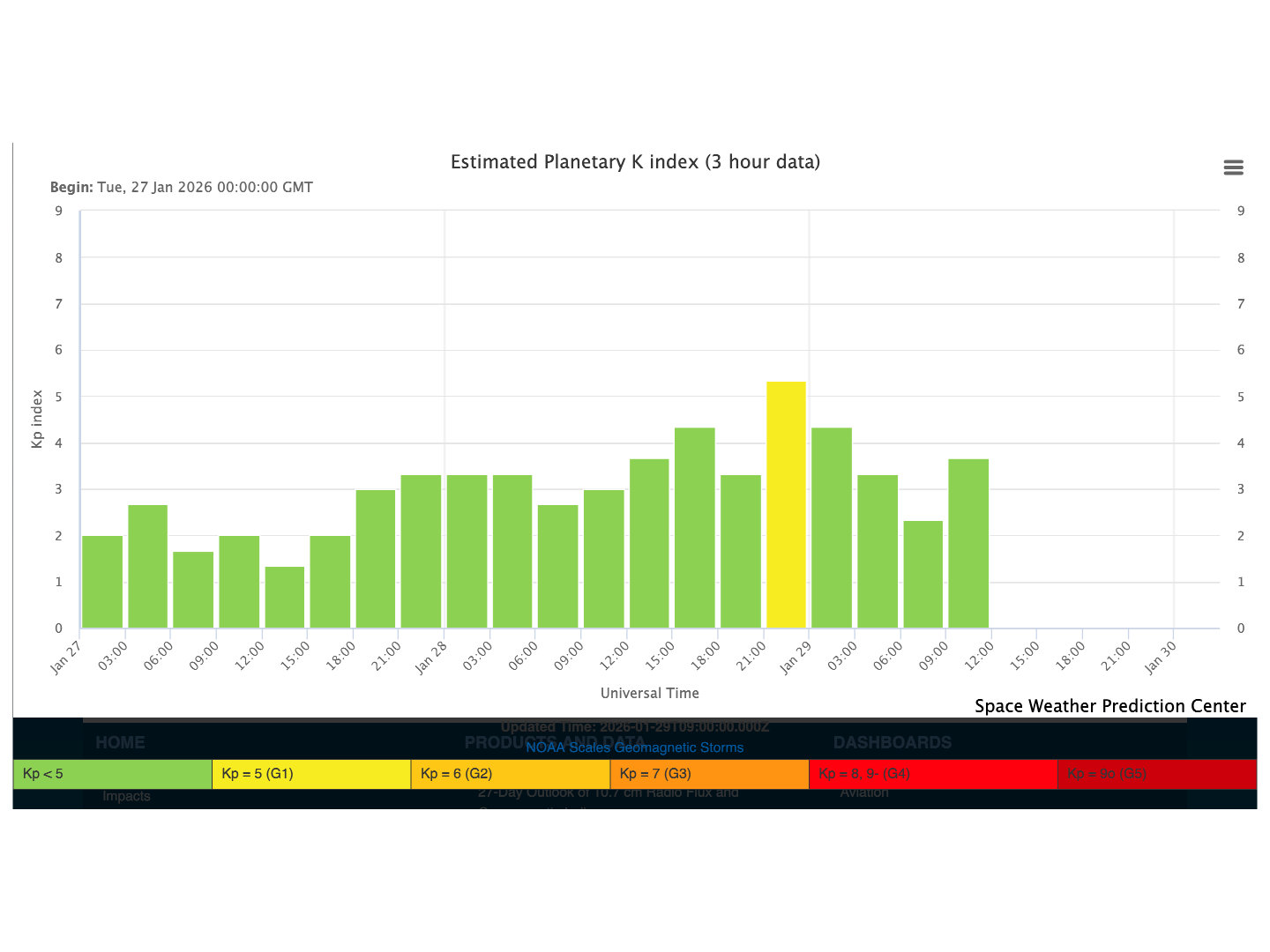Open the HOME menu item
The height and width of the screenshot is (952, 1270).
[120, 742]
